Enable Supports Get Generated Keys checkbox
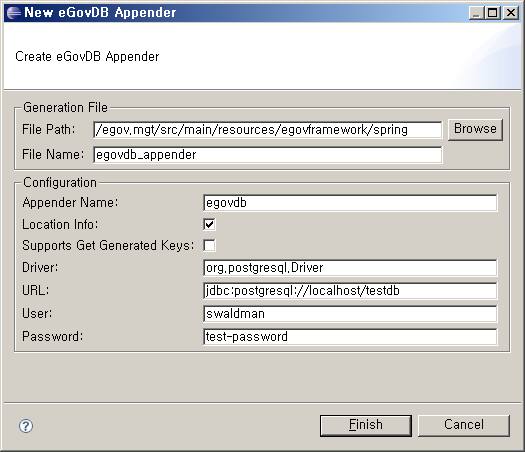Image resolution: width=525 pixels, height=452 pixels. click(210, 245)
